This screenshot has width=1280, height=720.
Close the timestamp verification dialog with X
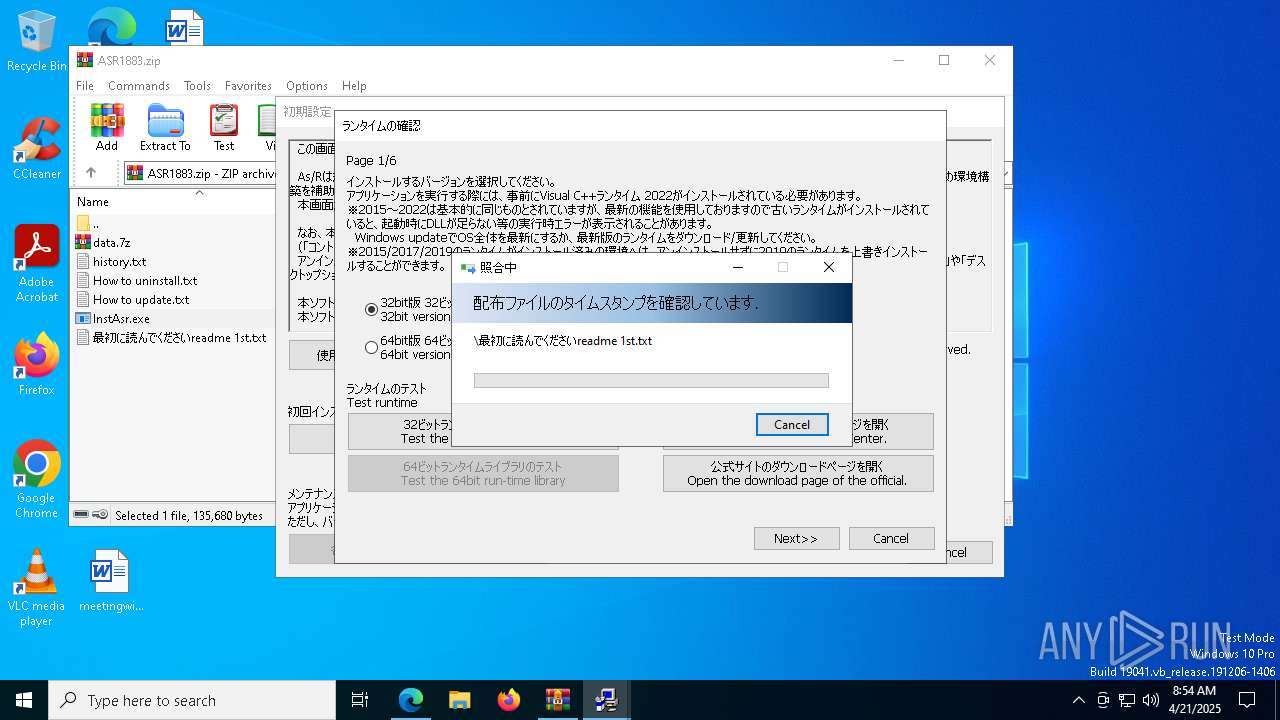(x=828, y=267)
